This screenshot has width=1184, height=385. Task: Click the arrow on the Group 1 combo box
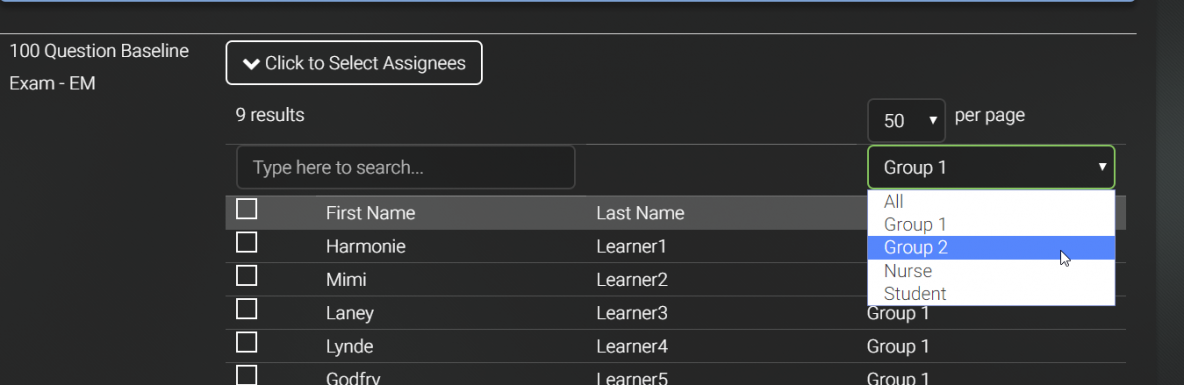(x=1102, y=167)
